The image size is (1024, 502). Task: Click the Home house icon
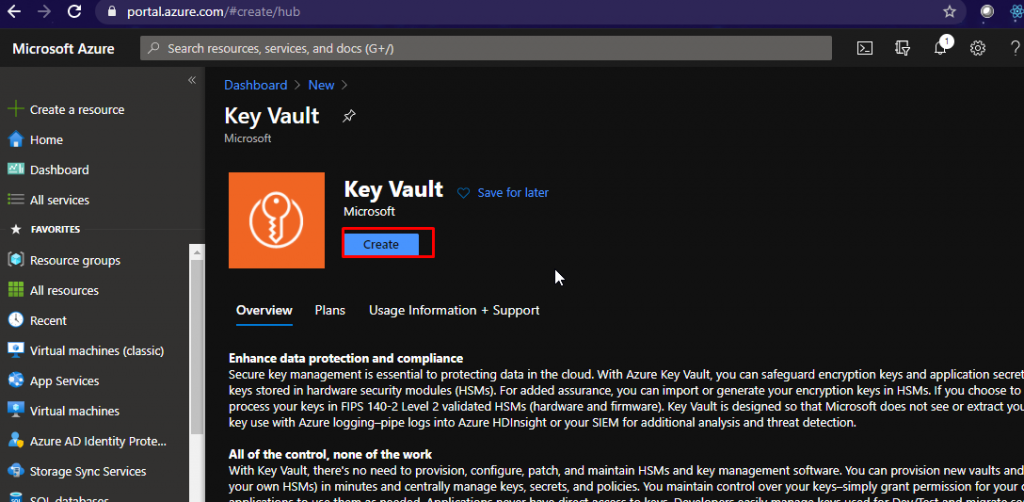point(16,140)
